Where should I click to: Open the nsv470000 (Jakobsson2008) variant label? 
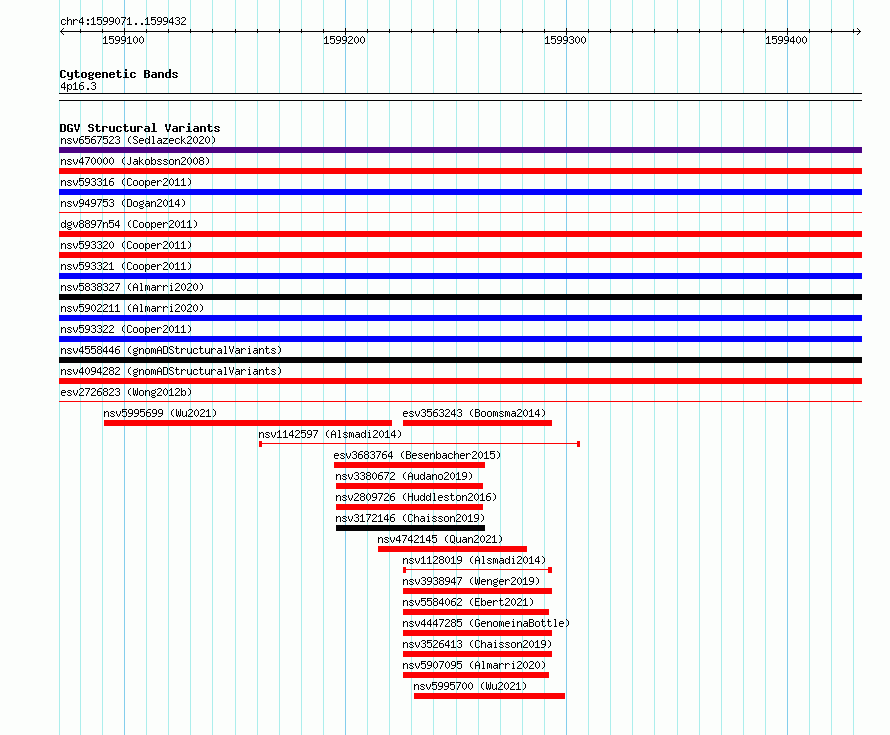click(x=135, y=161)
